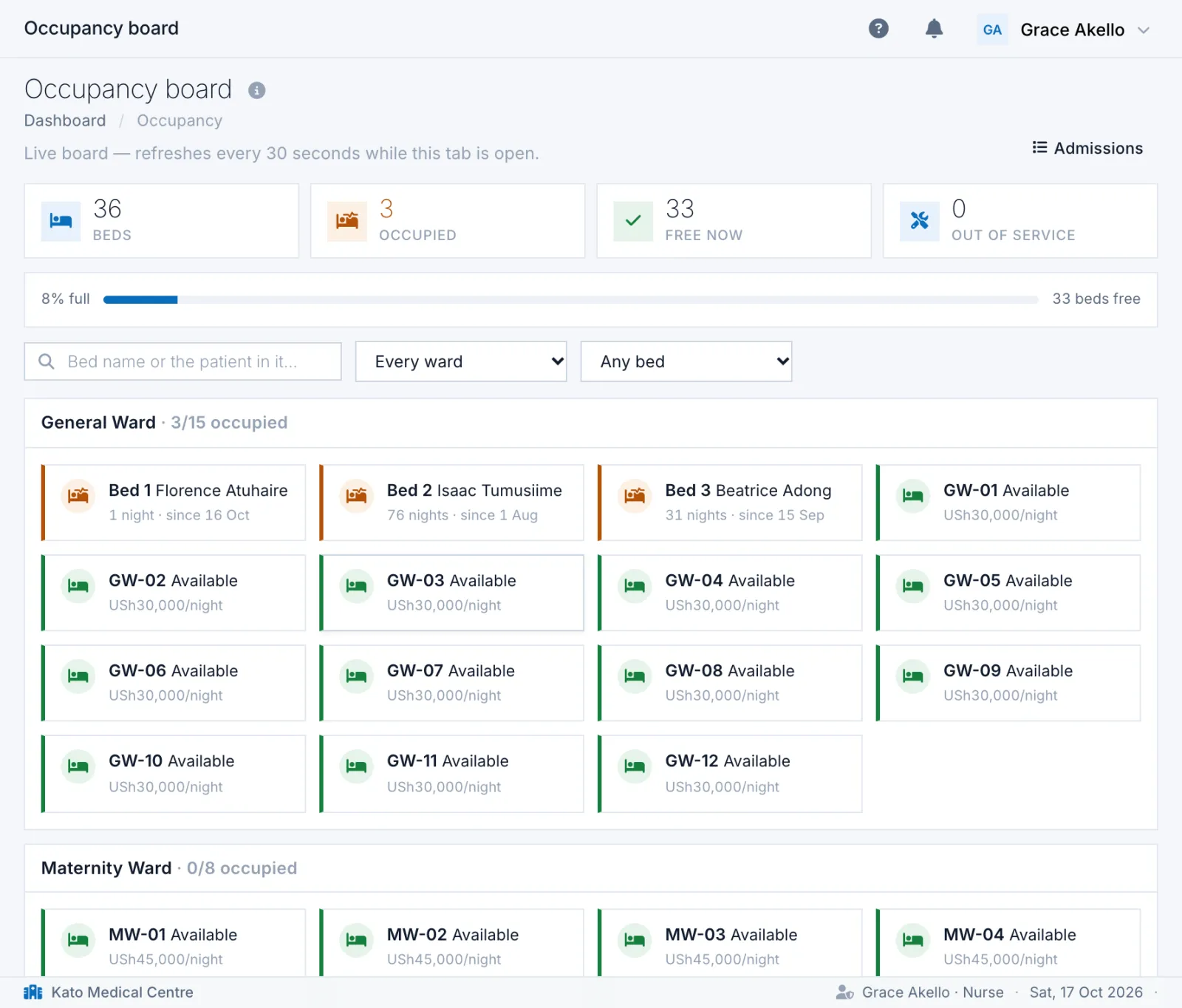Screen dimensions: 1182x1008
Task: Click the General Ward section heading
Action: pyautogui.click(x=98, y=423)
